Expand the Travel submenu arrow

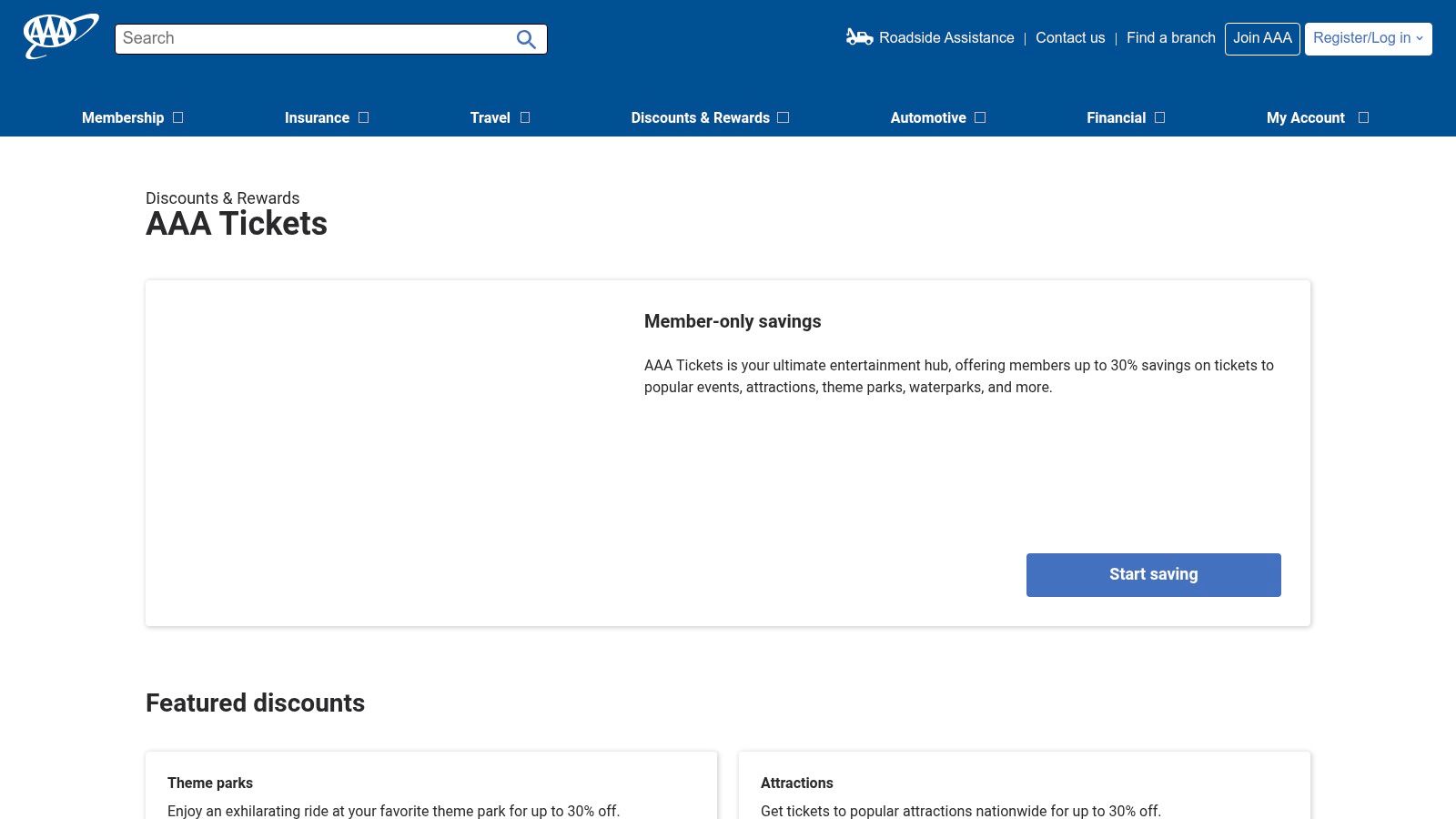[x=525, y=117]
